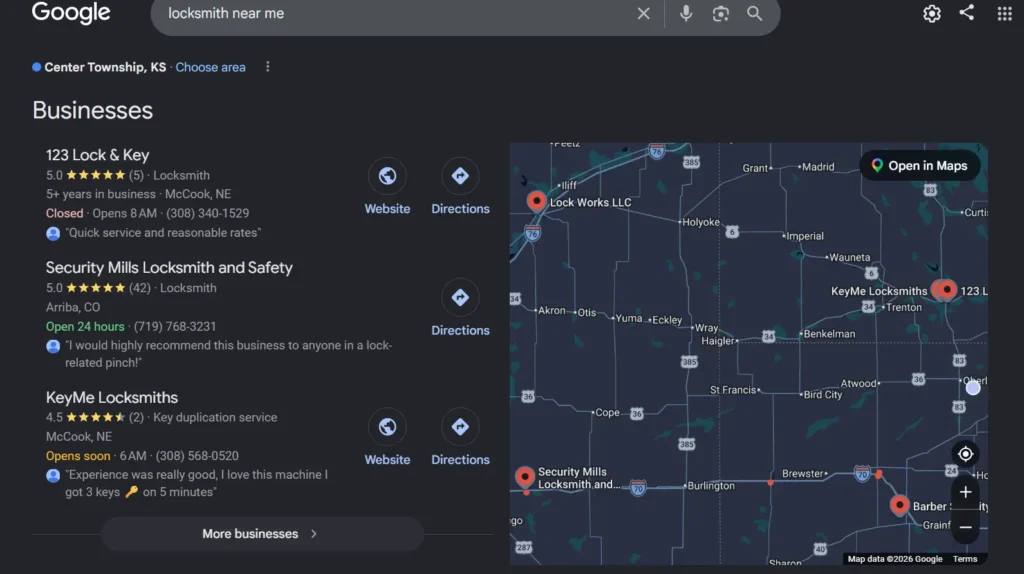
Task: Open quick settings gear icon
Action: point(932,13)
